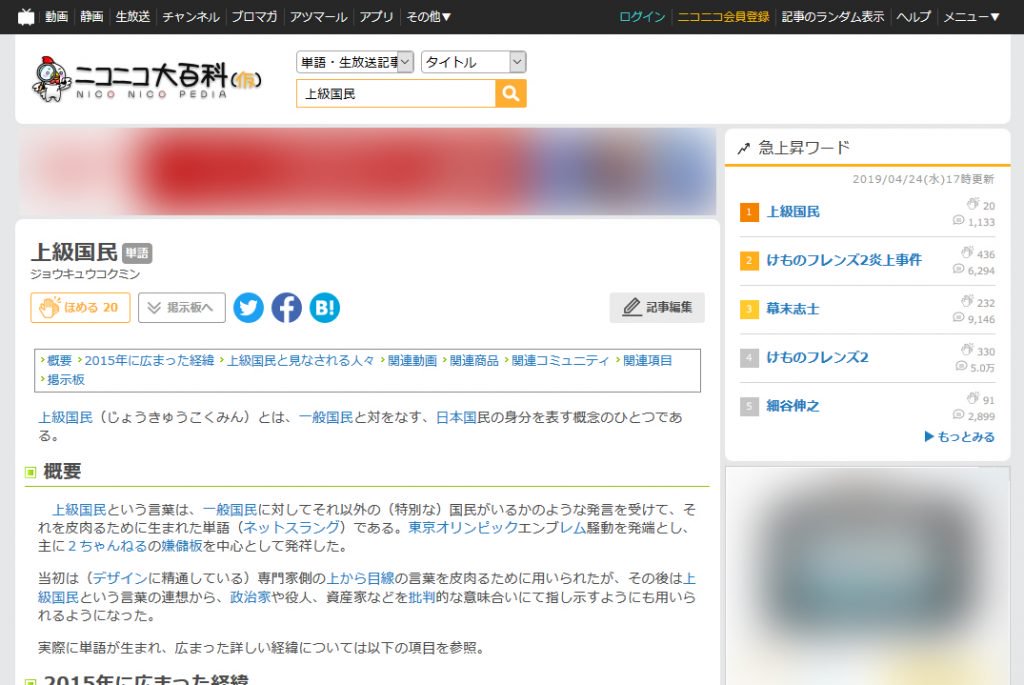Click the orange search magnifier button
The image size is (1024, 685).
(x=511, y=93)
